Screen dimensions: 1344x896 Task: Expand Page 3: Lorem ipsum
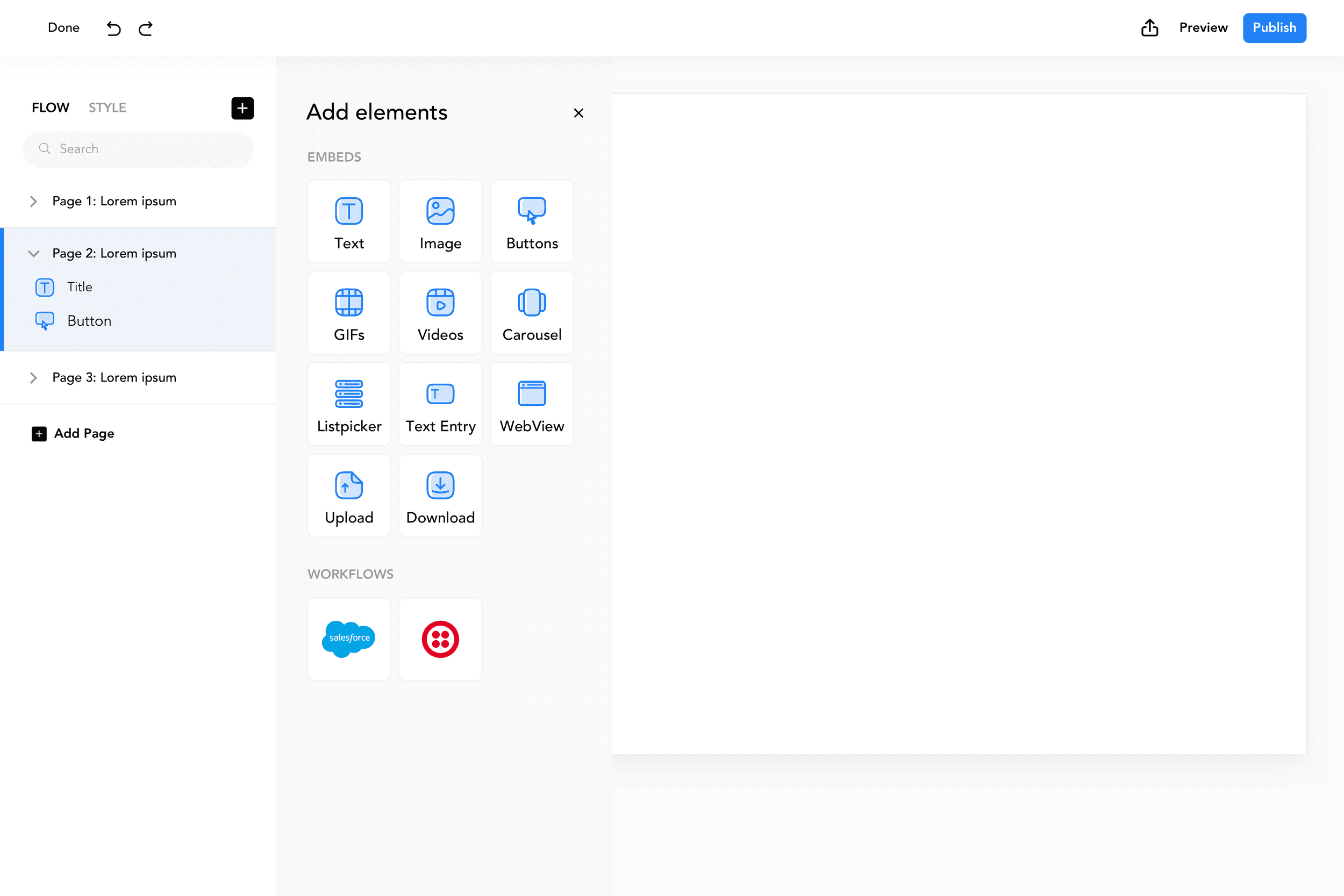coord(33,378)
